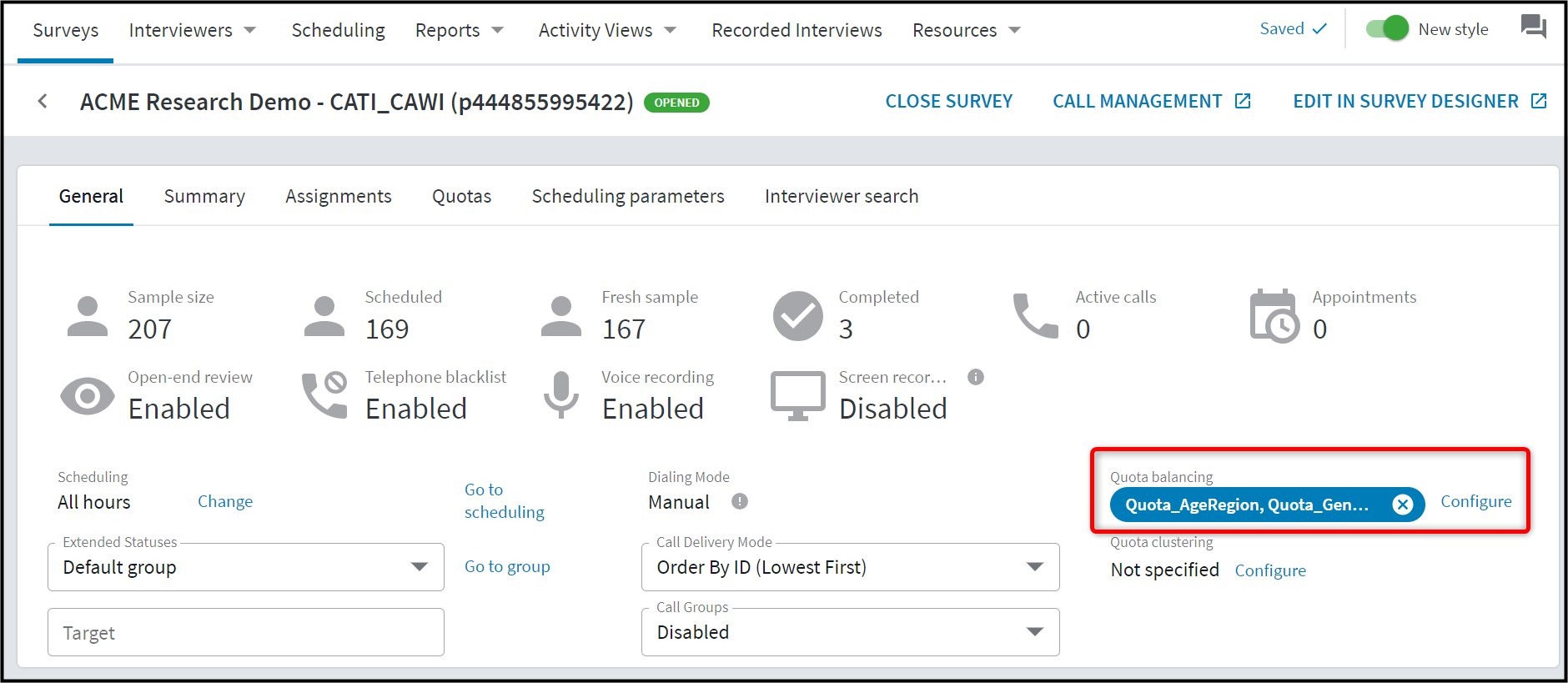Switch to the Scheduling parameters tab
1568x683 pixels.
[628, 196]
